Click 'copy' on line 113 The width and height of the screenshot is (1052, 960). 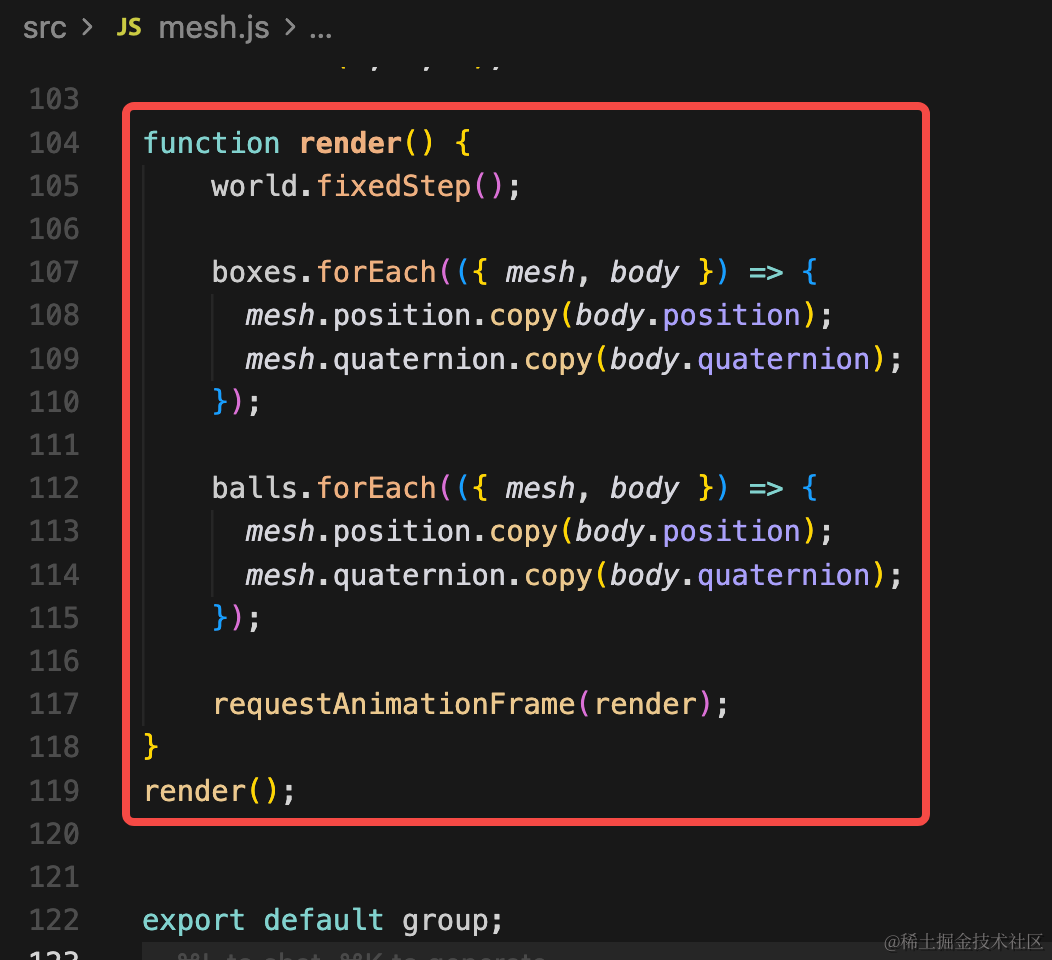click(x=523, y=532)
